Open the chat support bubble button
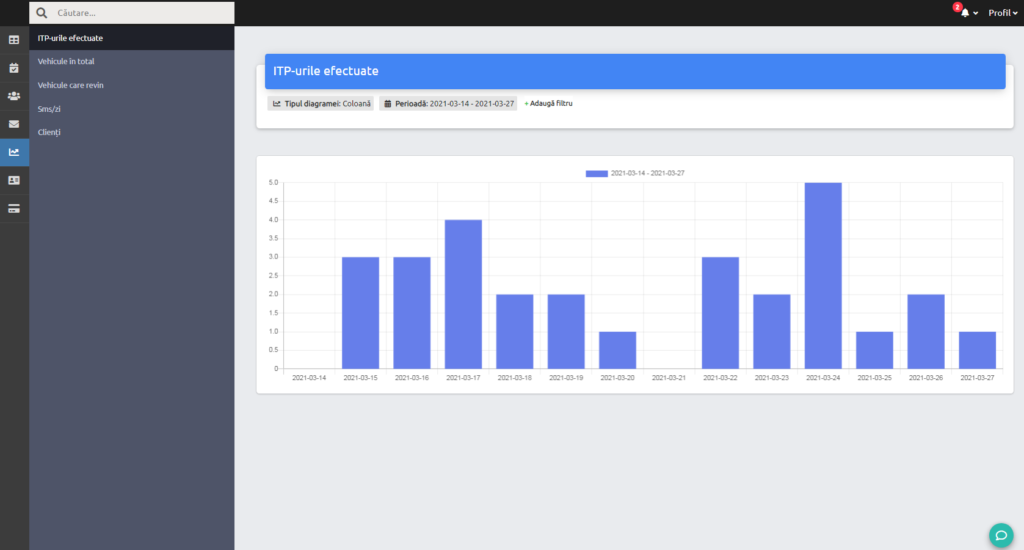Viewport: 1024px width, 550px height. 1000,535
